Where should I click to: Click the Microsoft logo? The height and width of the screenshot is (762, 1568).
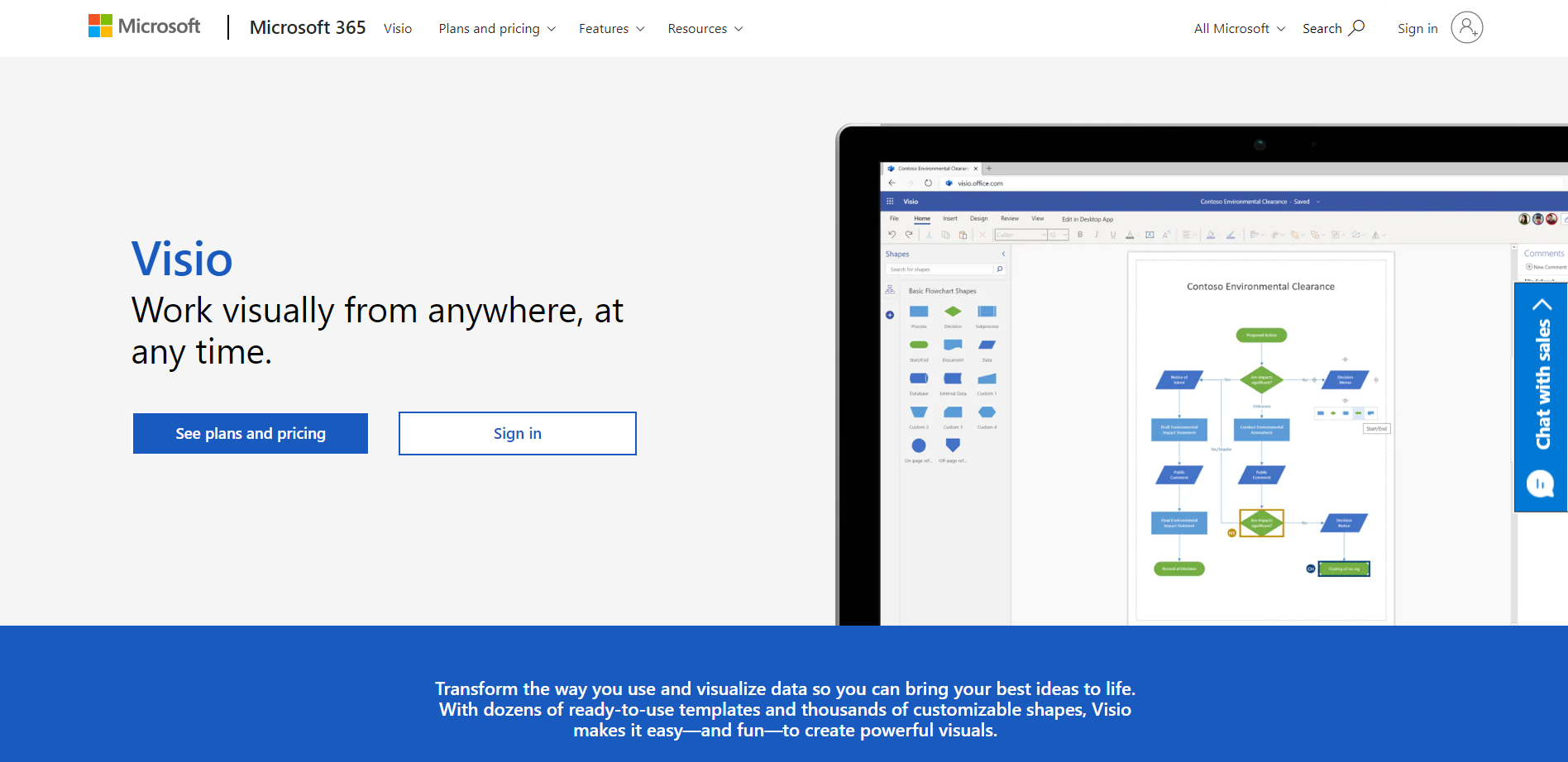(x=145, y=26)
